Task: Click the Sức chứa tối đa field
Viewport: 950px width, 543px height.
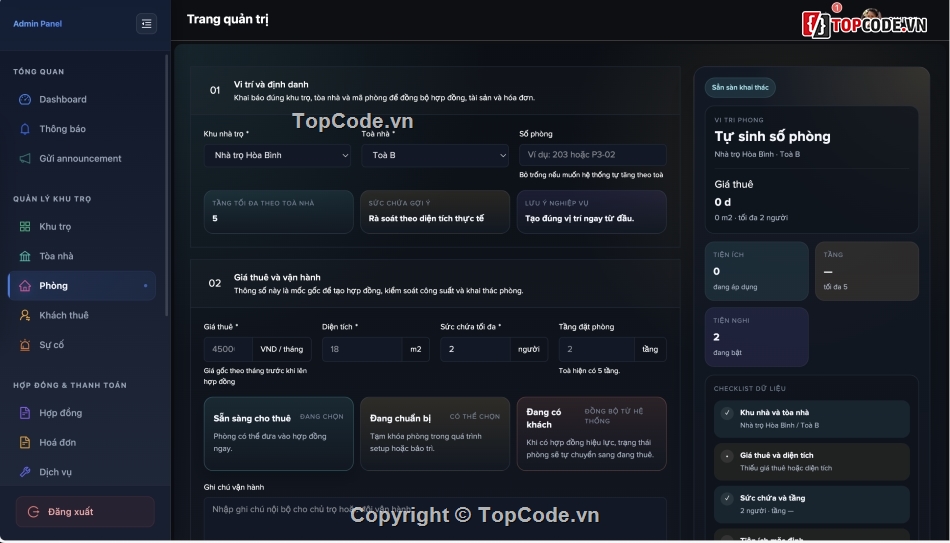Action: point(475,350)
